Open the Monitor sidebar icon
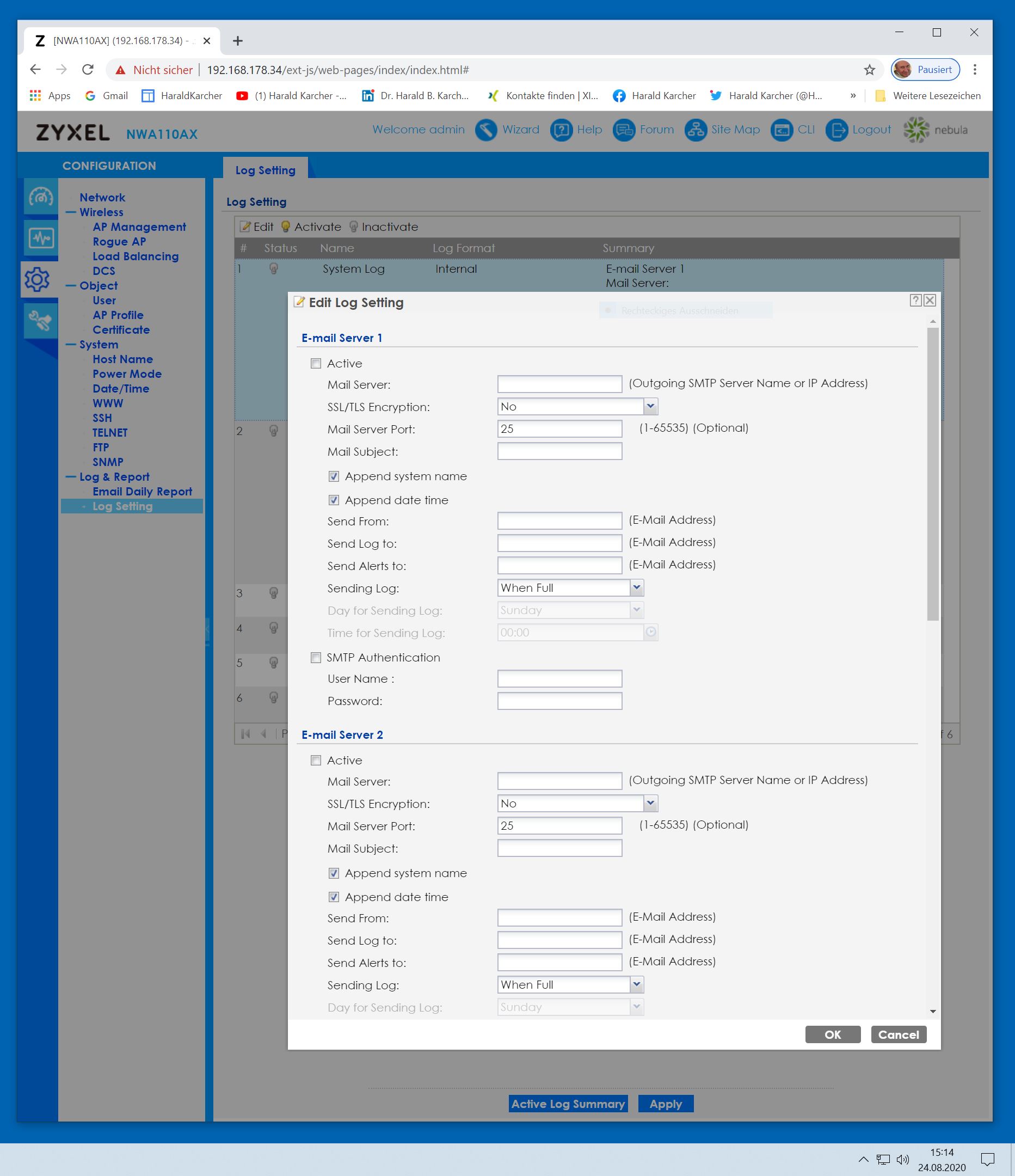Viewport: 1015px width, 1176px height. coord(41,238)
